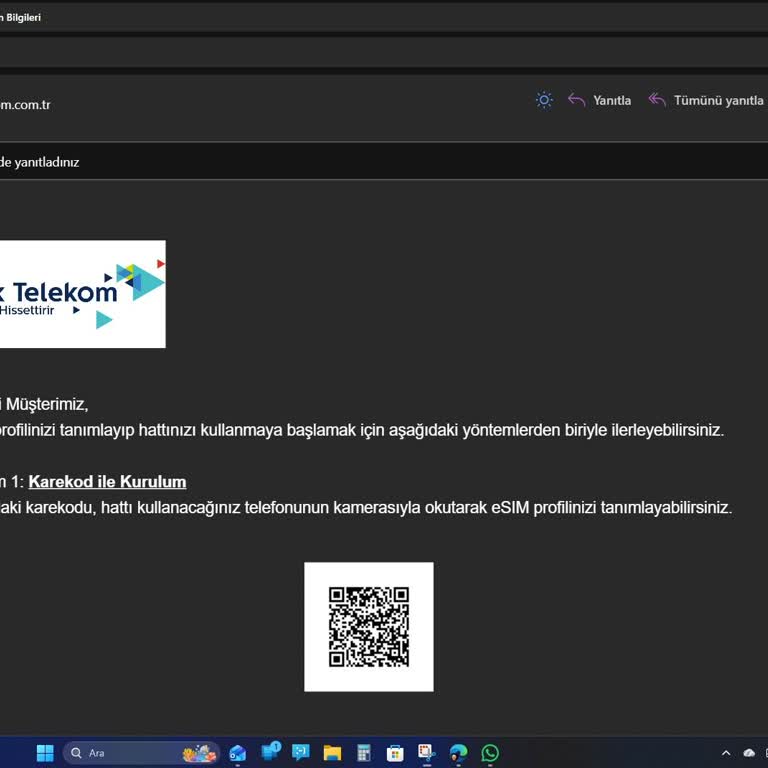
Task: Click the 'Bilgileri' title text at top
Action: (23, 18)
